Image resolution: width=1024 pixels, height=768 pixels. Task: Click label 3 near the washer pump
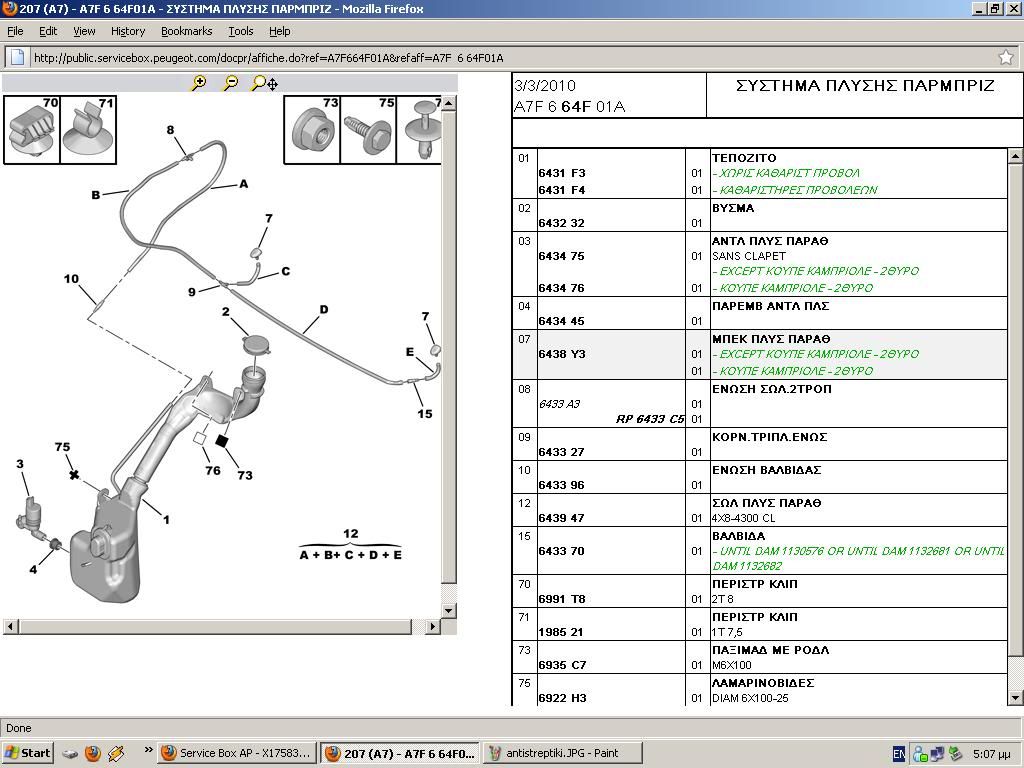pos(20,464)
